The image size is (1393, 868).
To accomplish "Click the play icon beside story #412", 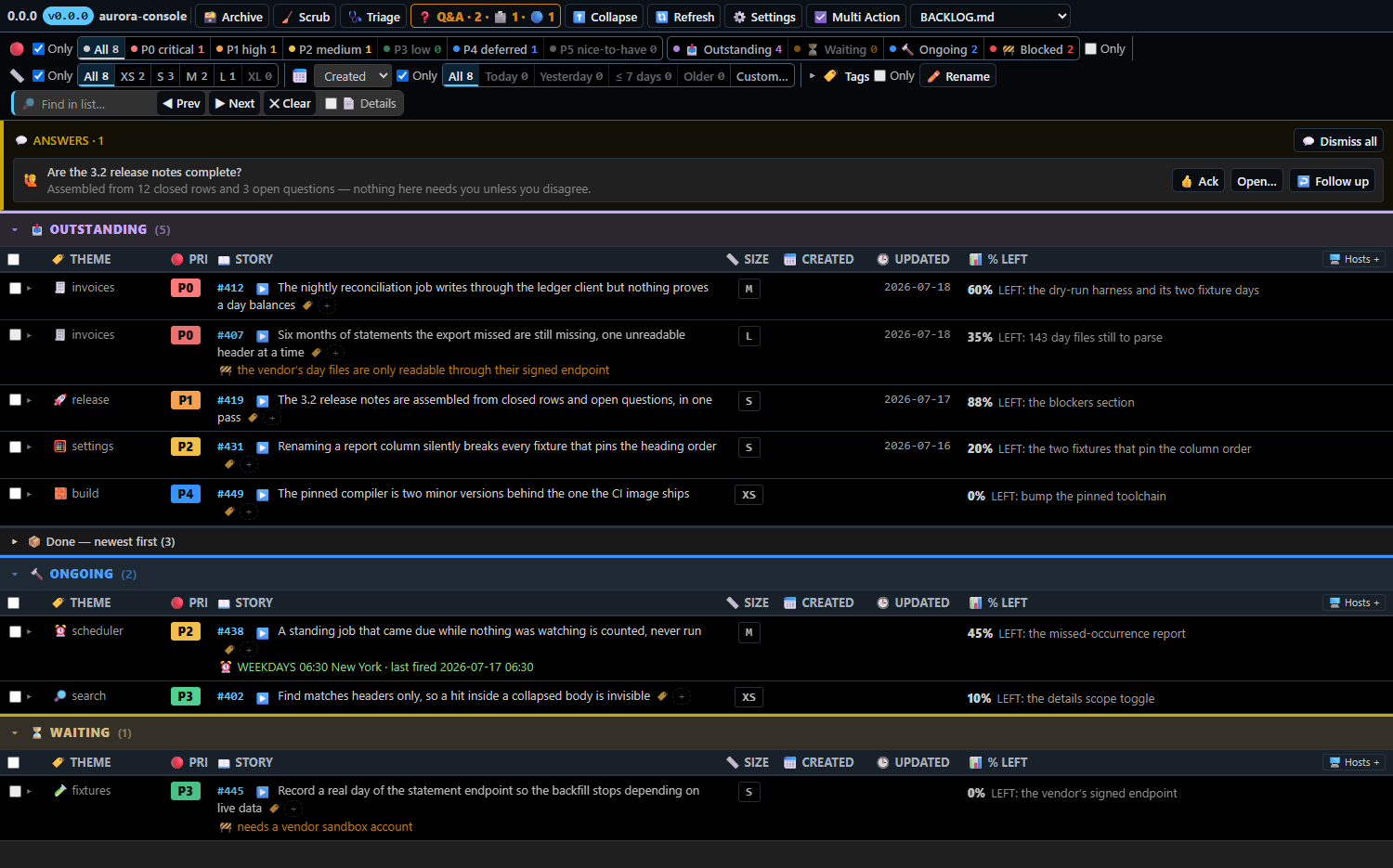I will tap(262, 289).
